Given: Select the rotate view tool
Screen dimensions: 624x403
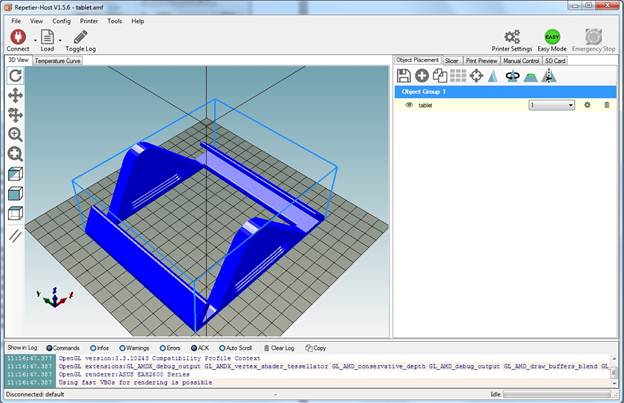Looking at the screenshot, I should 15,76.
